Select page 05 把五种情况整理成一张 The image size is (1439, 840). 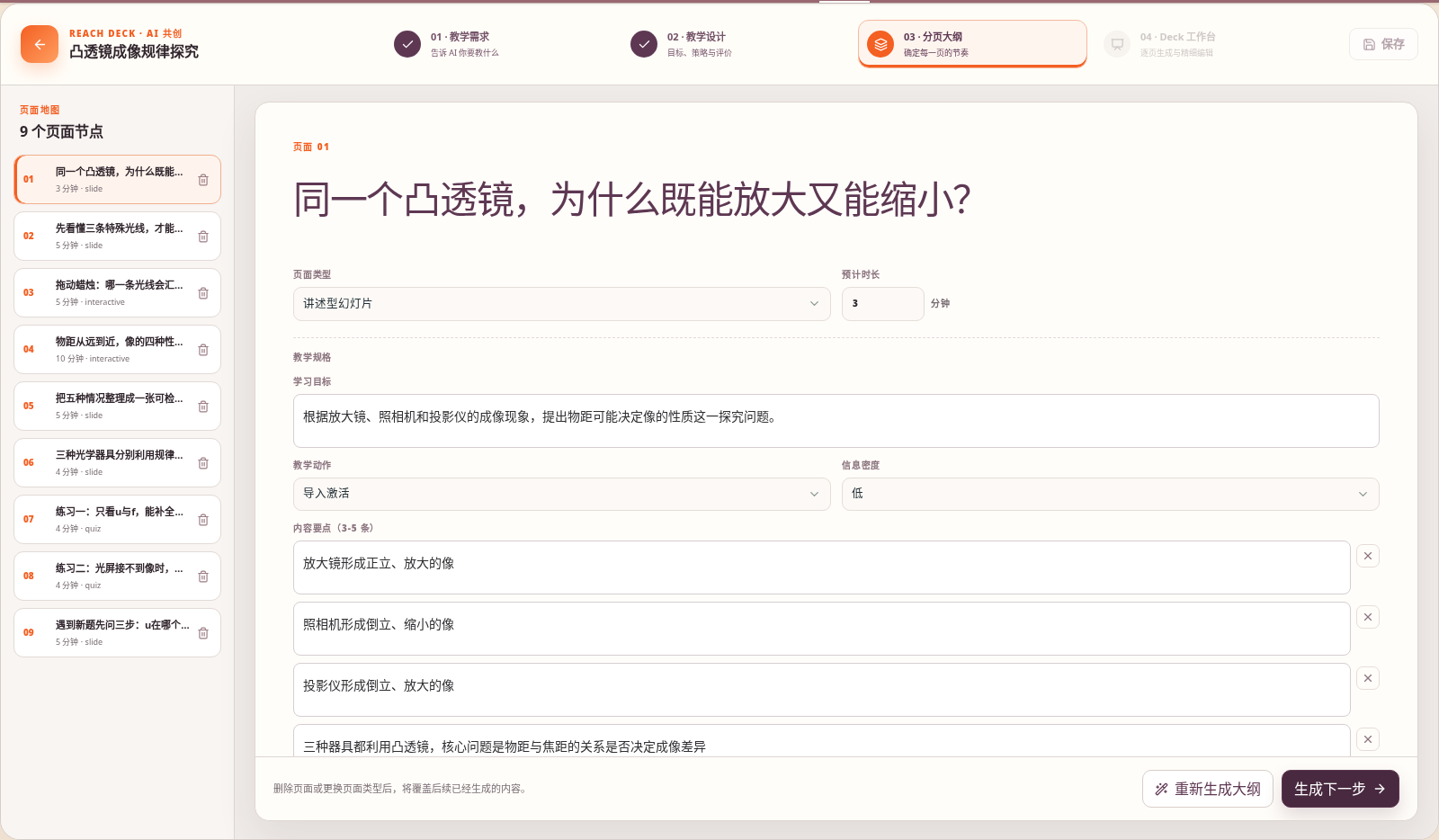(x=117, y=407)
